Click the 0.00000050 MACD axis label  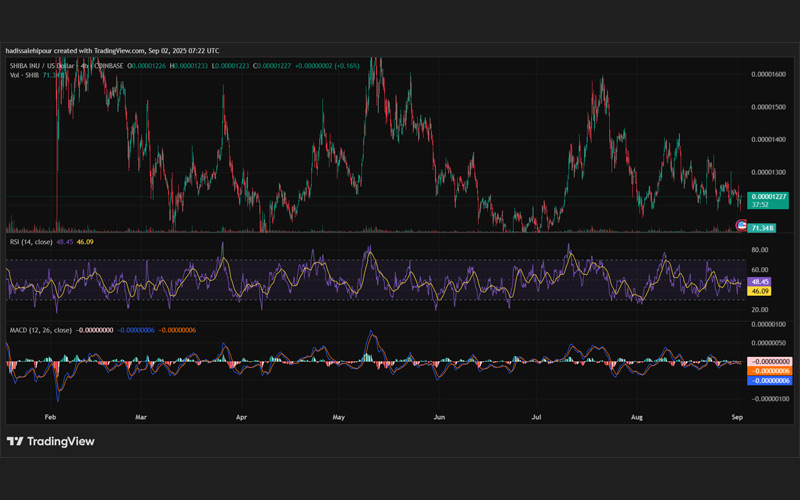(768, 343)
